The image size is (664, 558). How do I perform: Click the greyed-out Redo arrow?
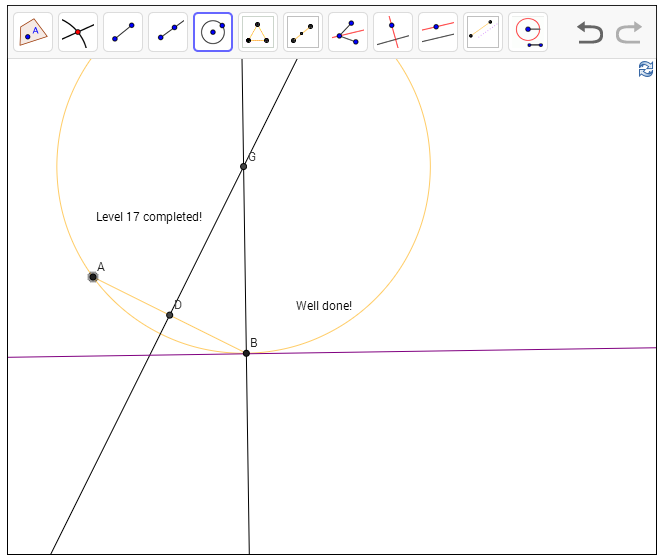(x=629, y=33)
